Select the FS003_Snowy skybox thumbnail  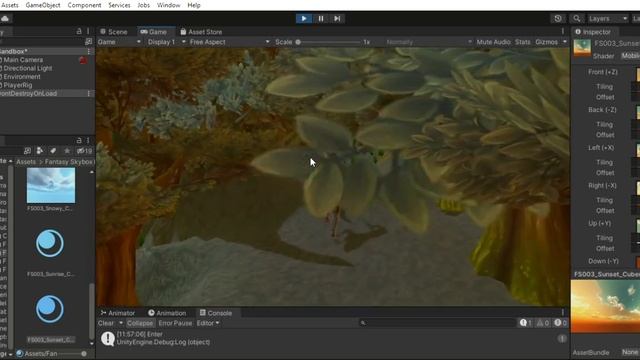pos(51,185)
